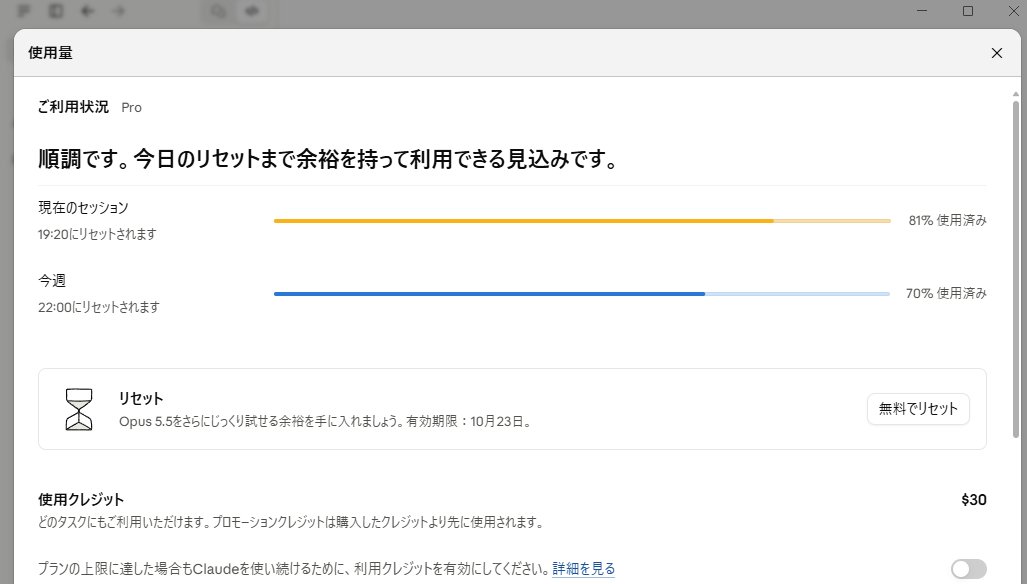Click the プランの上限に達した場合 sentence
The width and height of the screenshot is (1027, 584).
point(293,568)
